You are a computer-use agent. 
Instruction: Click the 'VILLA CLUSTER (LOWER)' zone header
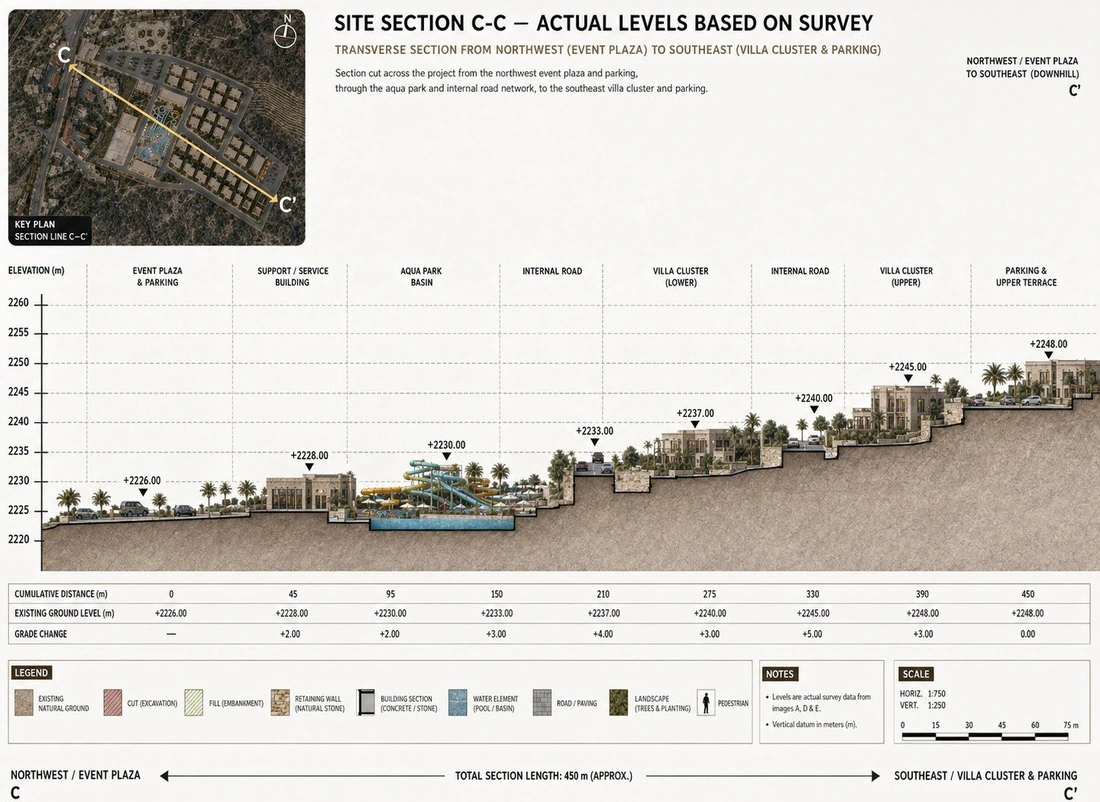(x=680, y=276)
